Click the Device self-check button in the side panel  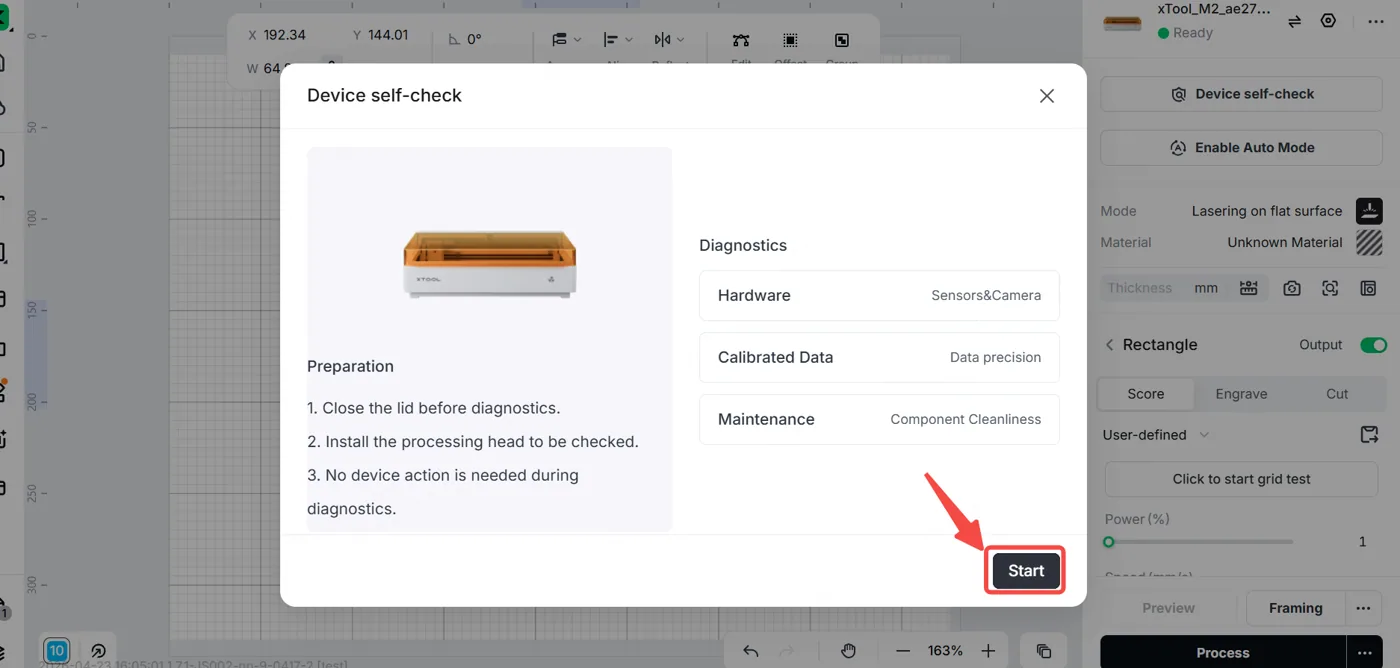click(1242, 94)
